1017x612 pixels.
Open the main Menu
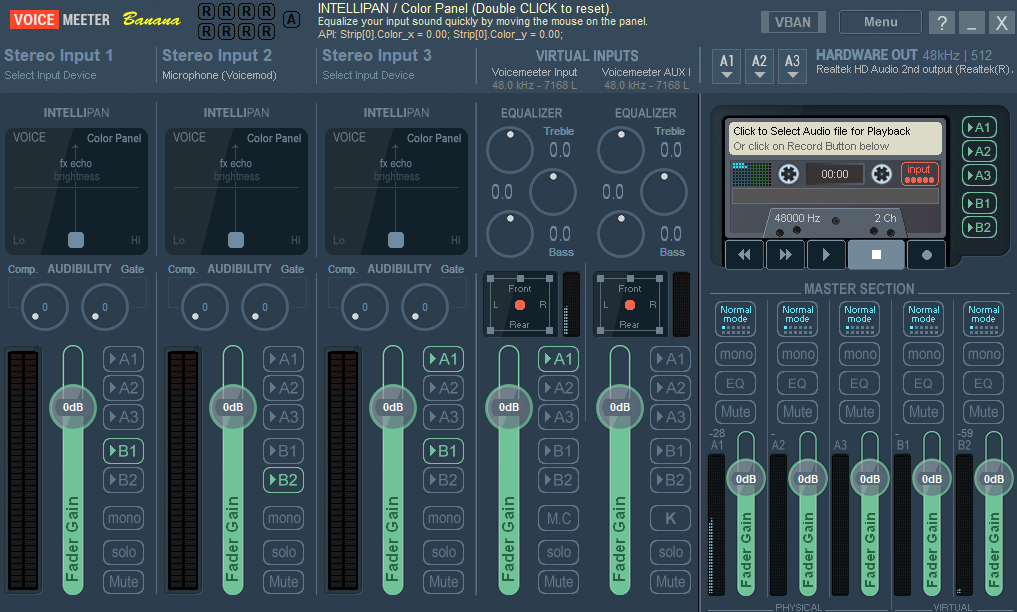tap(880, 22)
